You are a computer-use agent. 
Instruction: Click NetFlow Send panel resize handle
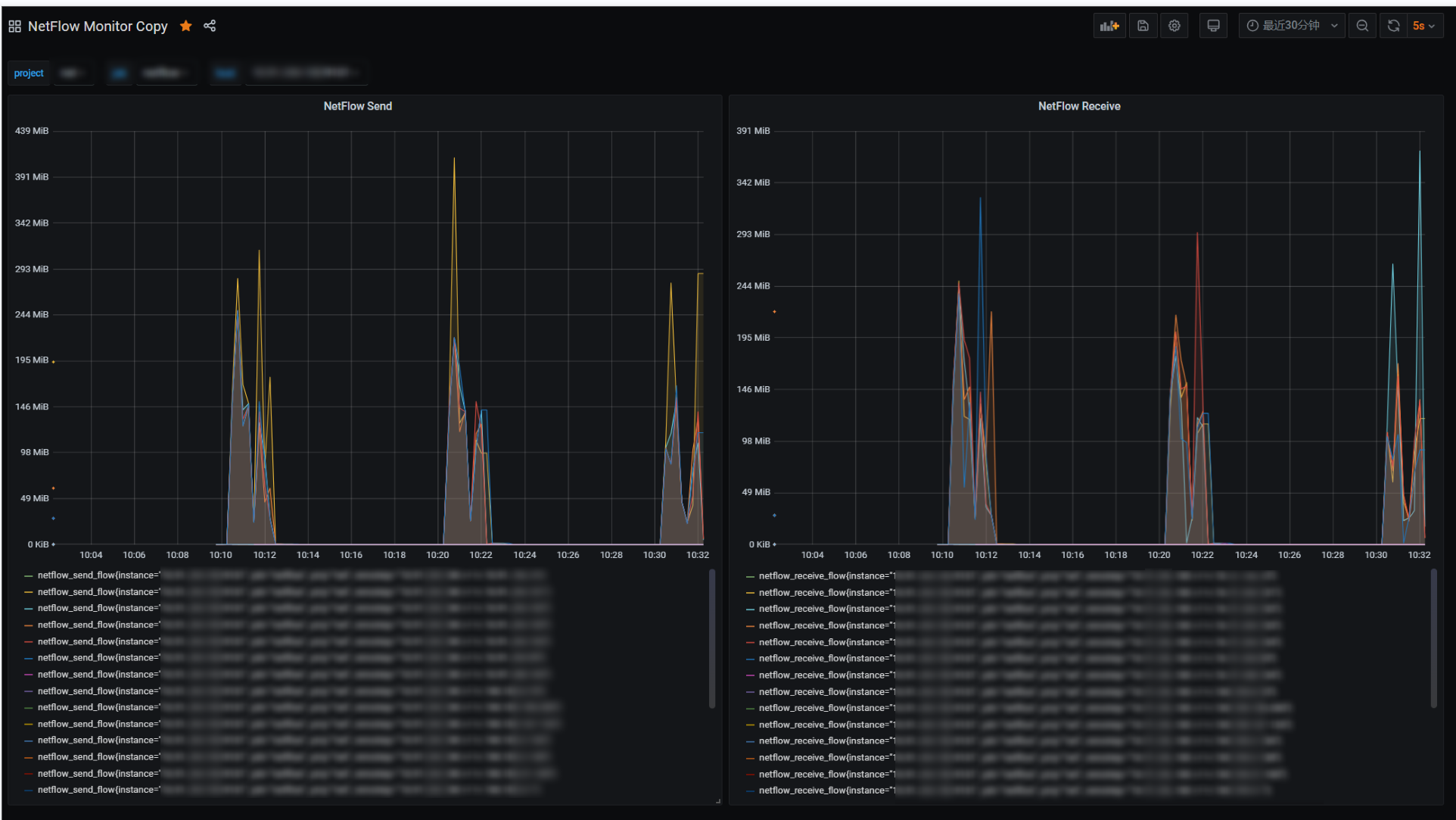[x=717, y=800]
